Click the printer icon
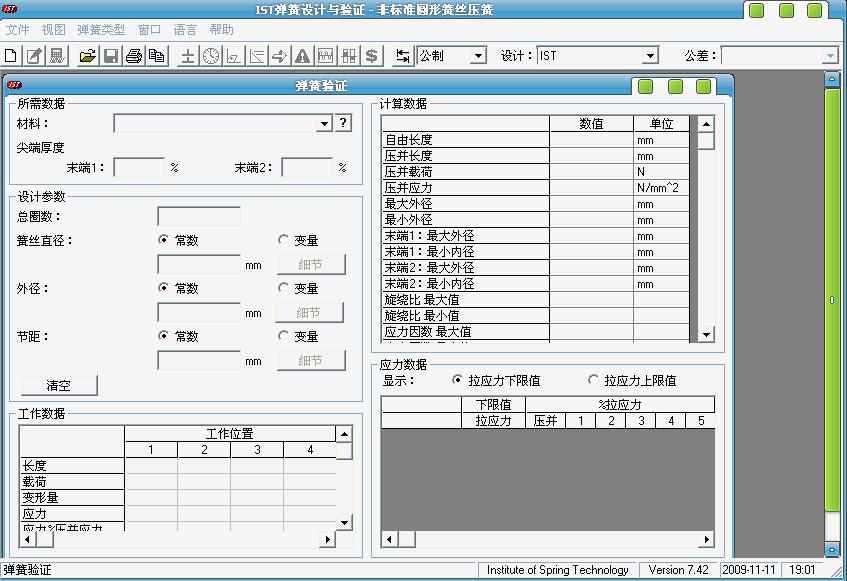This screenshot has height=581, width=847. pos(133,56)
